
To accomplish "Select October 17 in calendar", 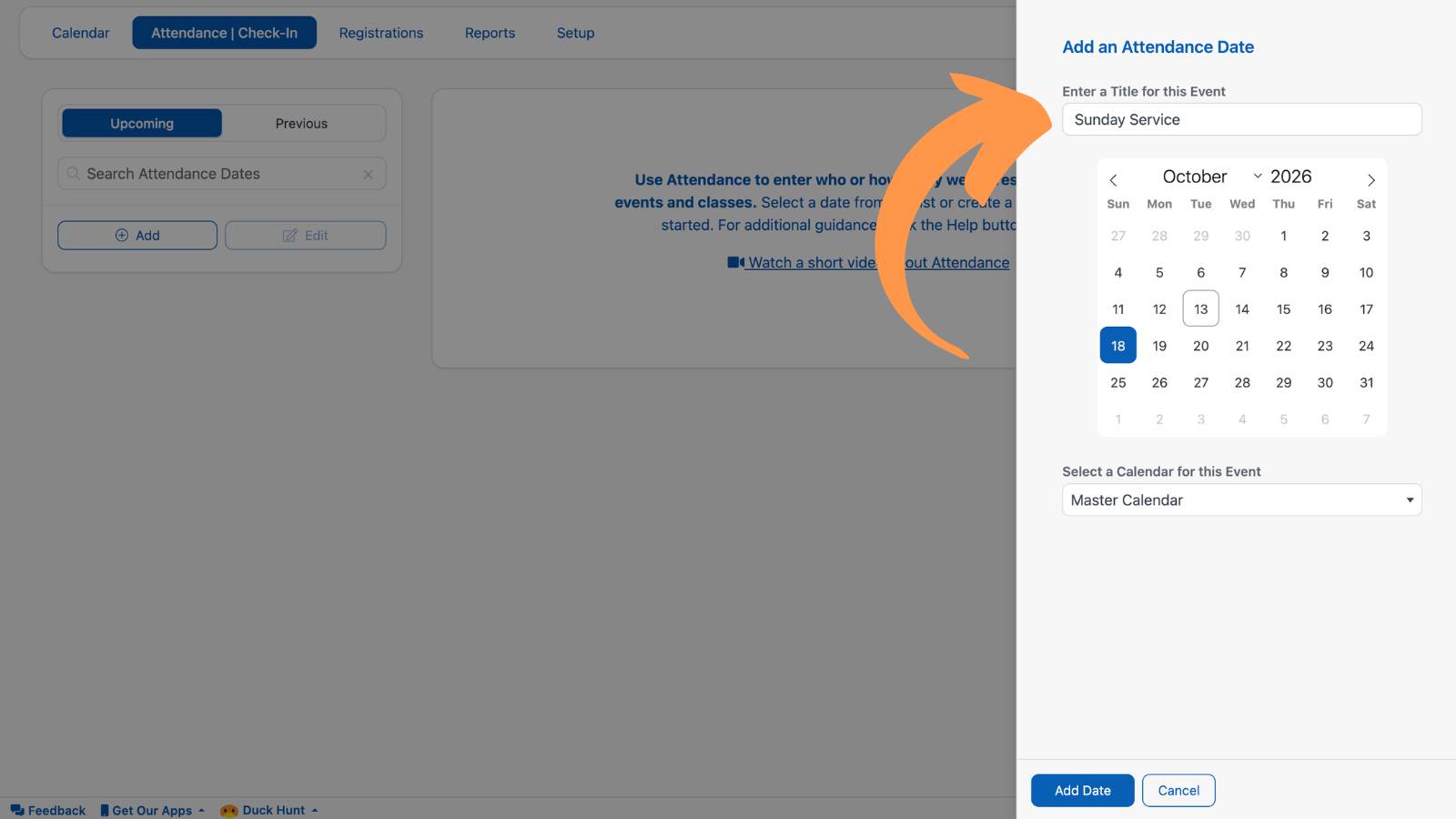I will pos(1366,309).
